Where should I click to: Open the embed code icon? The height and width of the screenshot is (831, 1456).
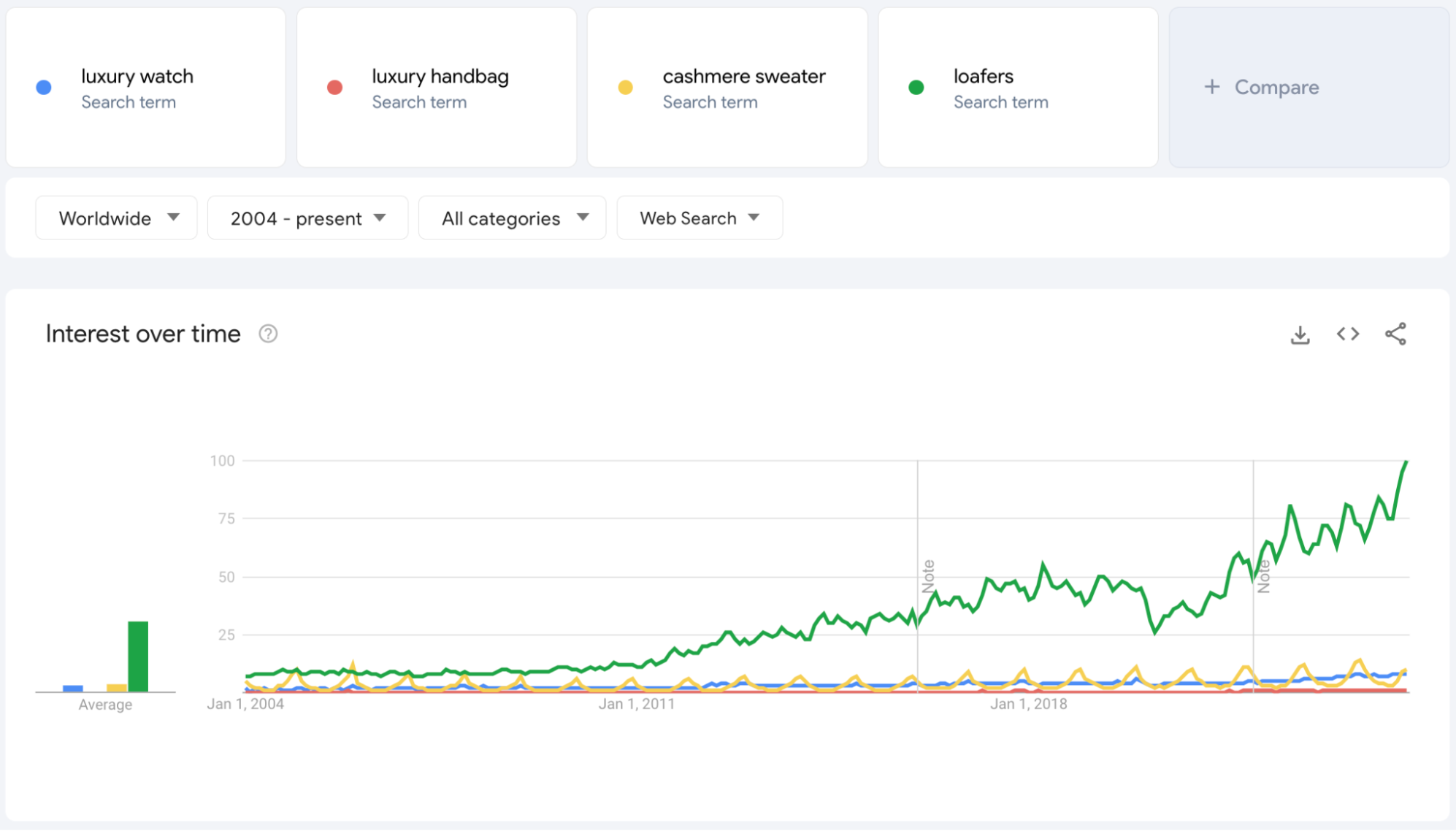click(x=1348, y=334)
